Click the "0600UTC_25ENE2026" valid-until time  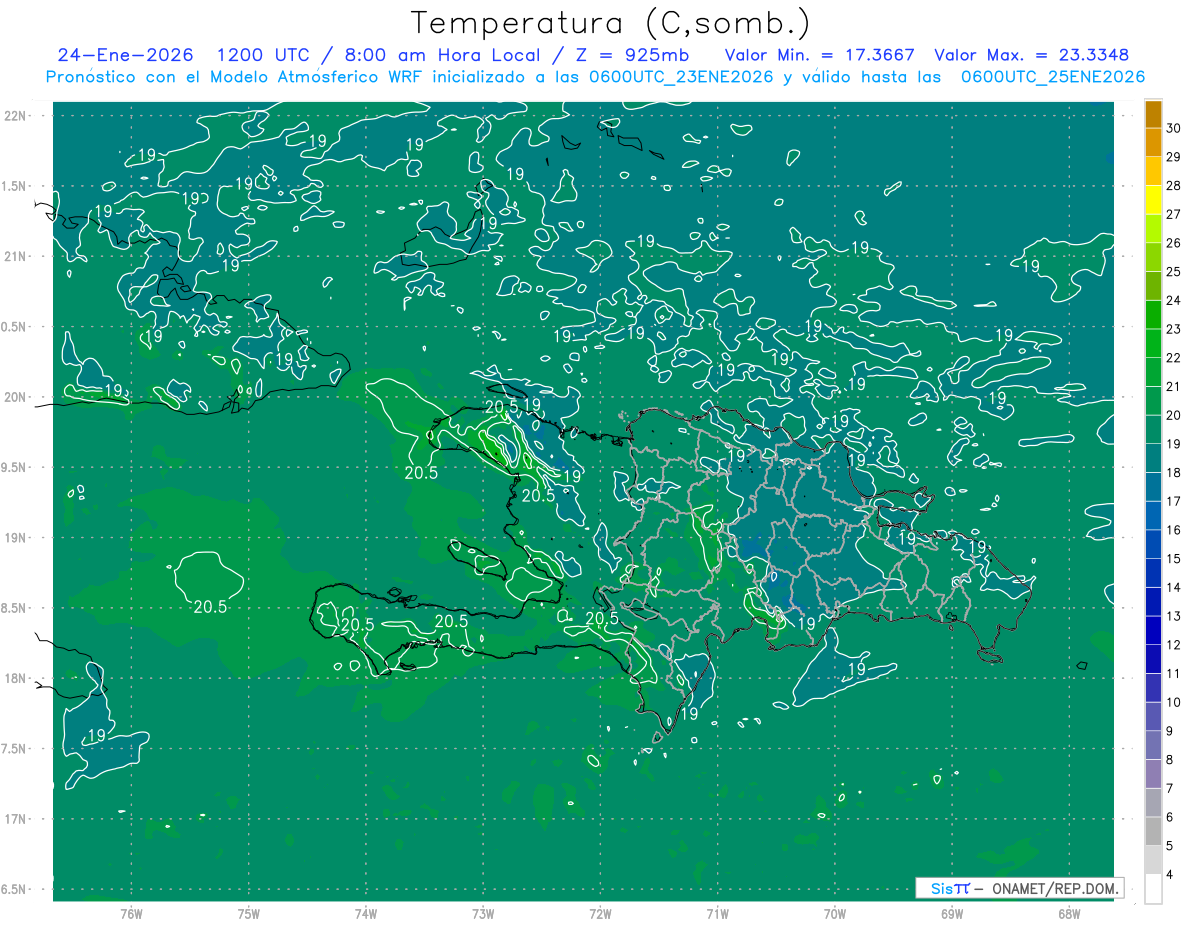tap(1053, 77)
